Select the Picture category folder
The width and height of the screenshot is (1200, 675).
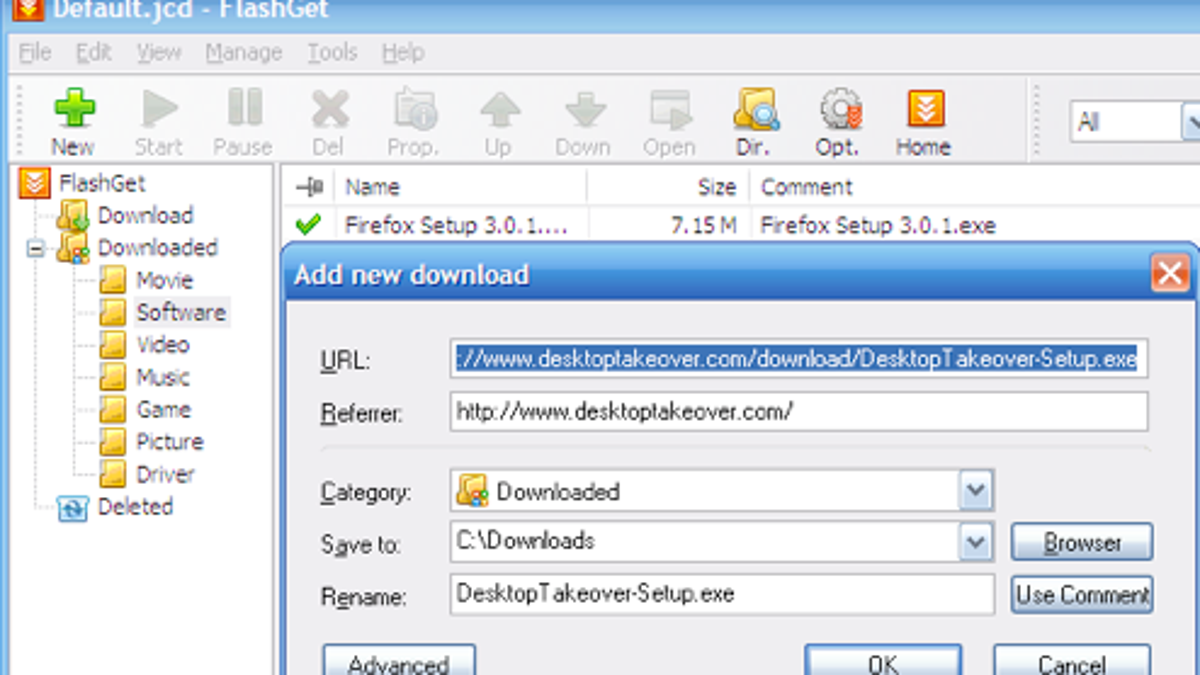click(x=151, y=441)
